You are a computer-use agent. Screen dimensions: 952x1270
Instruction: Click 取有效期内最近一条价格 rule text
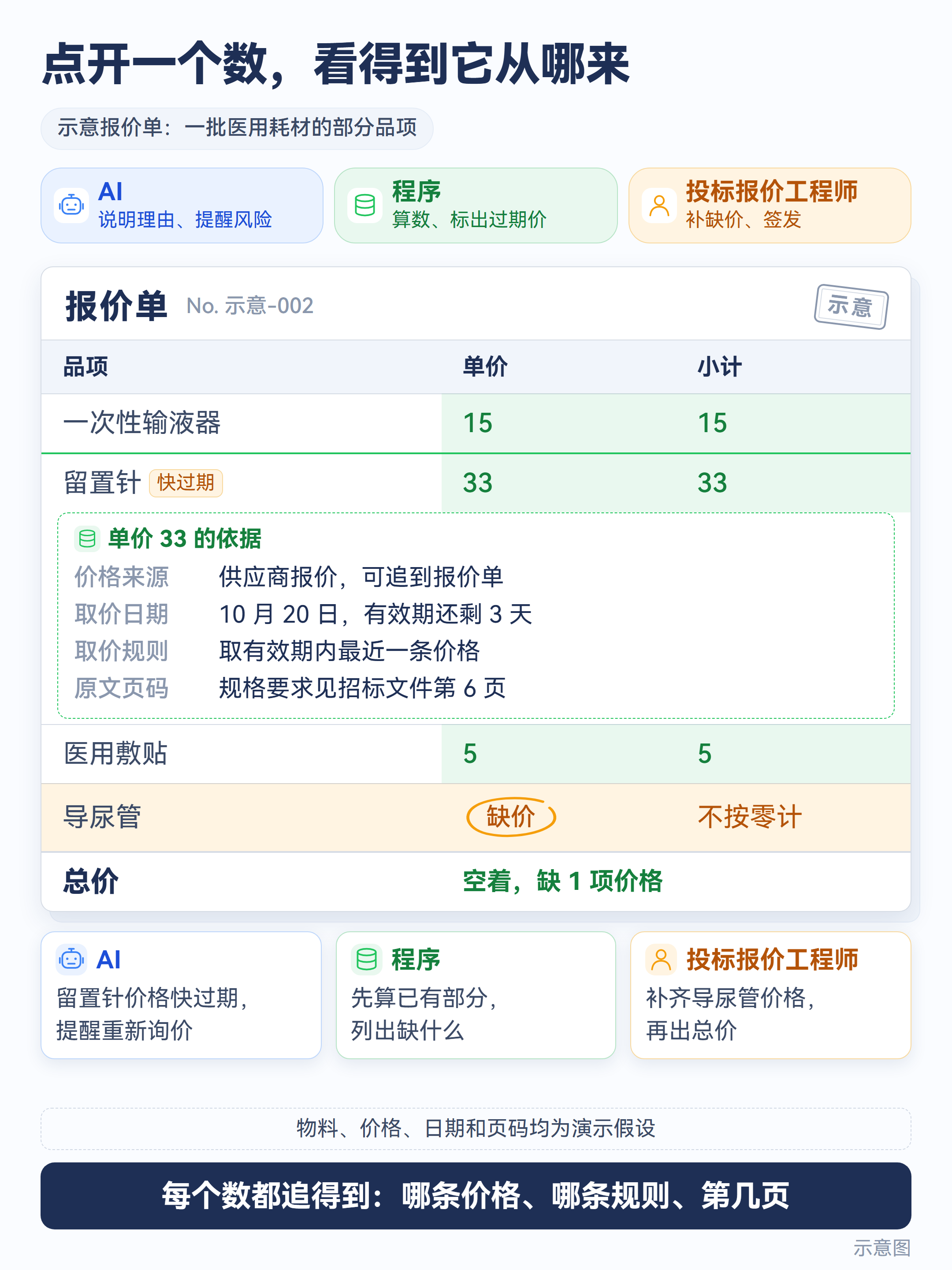click(x=350, y=651)
